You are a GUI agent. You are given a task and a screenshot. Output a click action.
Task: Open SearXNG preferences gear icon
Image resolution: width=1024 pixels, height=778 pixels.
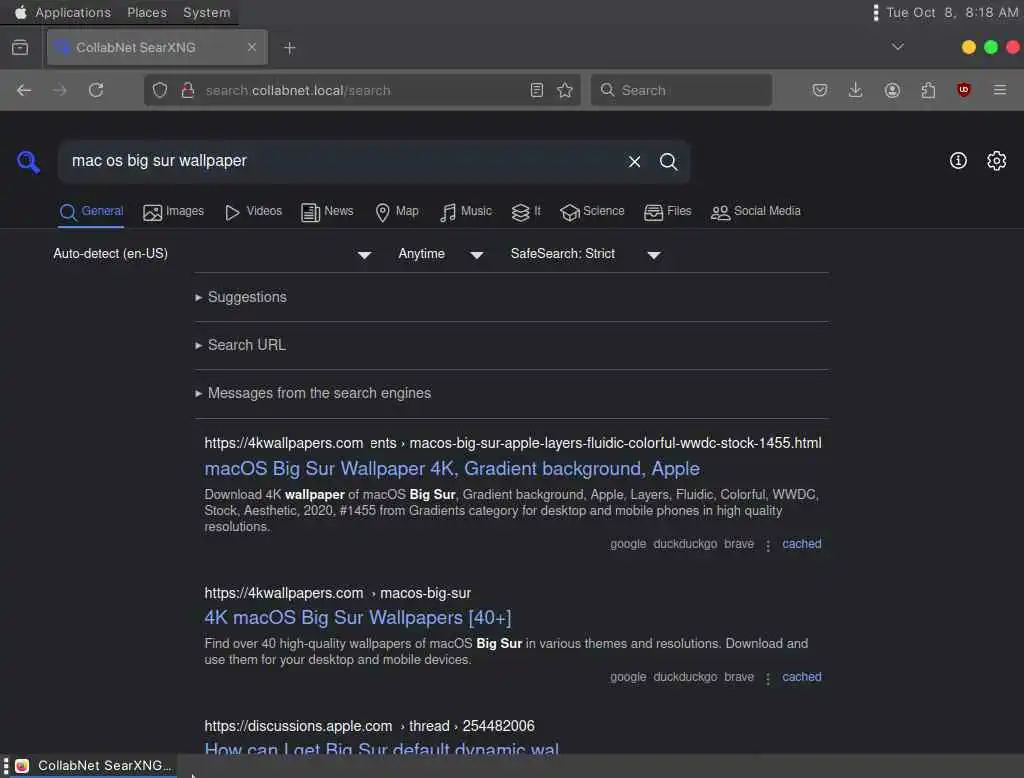click(997, 161)
